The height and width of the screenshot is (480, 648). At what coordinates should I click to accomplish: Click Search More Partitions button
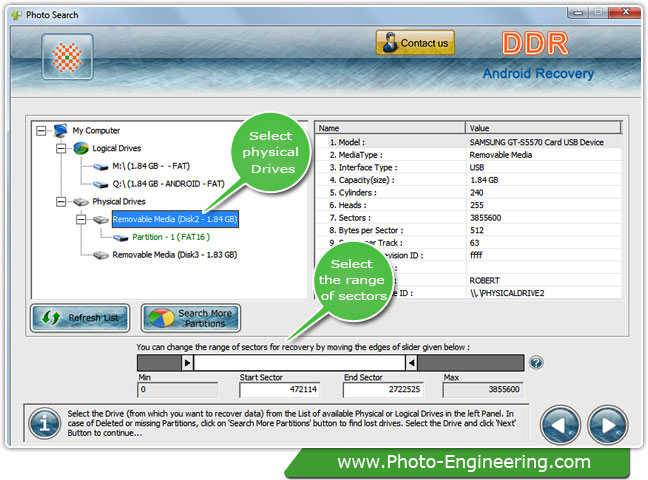(191, 318)
